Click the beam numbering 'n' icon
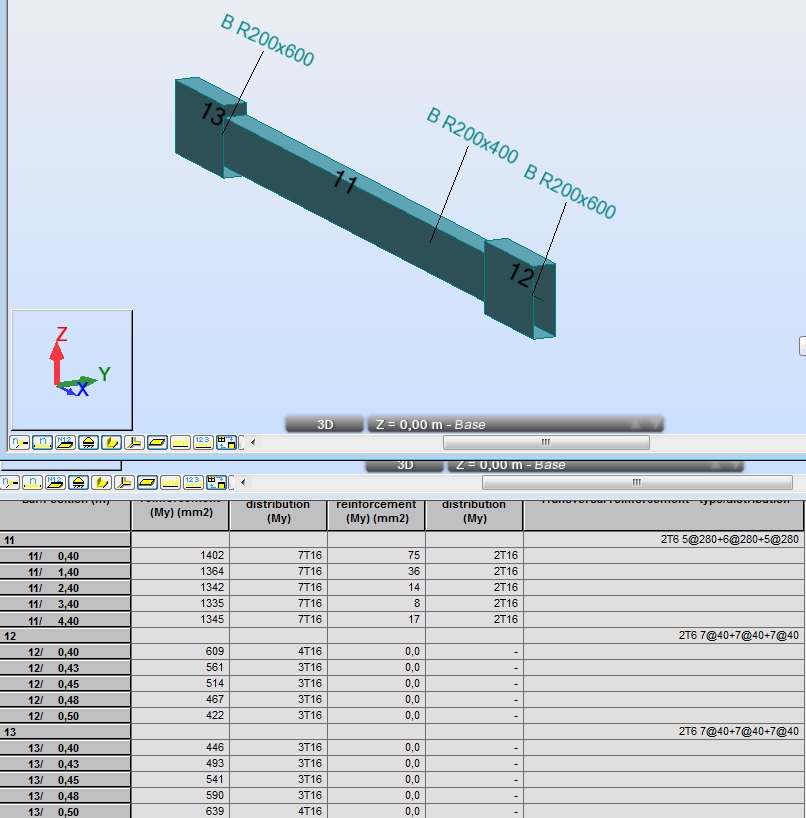This screenshot has width=806, height=818. (x=40, y=441)
